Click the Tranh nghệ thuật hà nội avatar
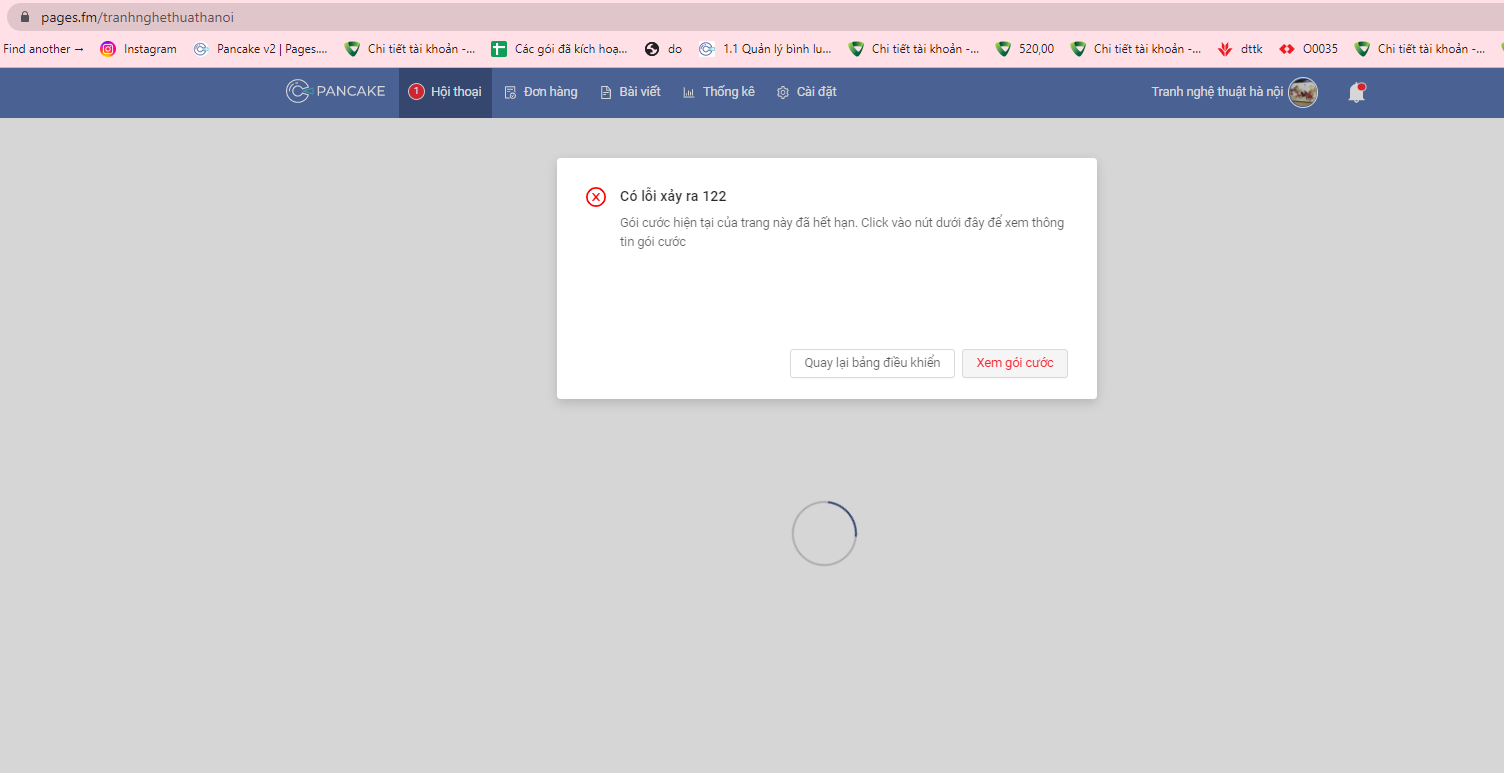The width and height of the screenshot is (1504, 773). [1302, 93]
